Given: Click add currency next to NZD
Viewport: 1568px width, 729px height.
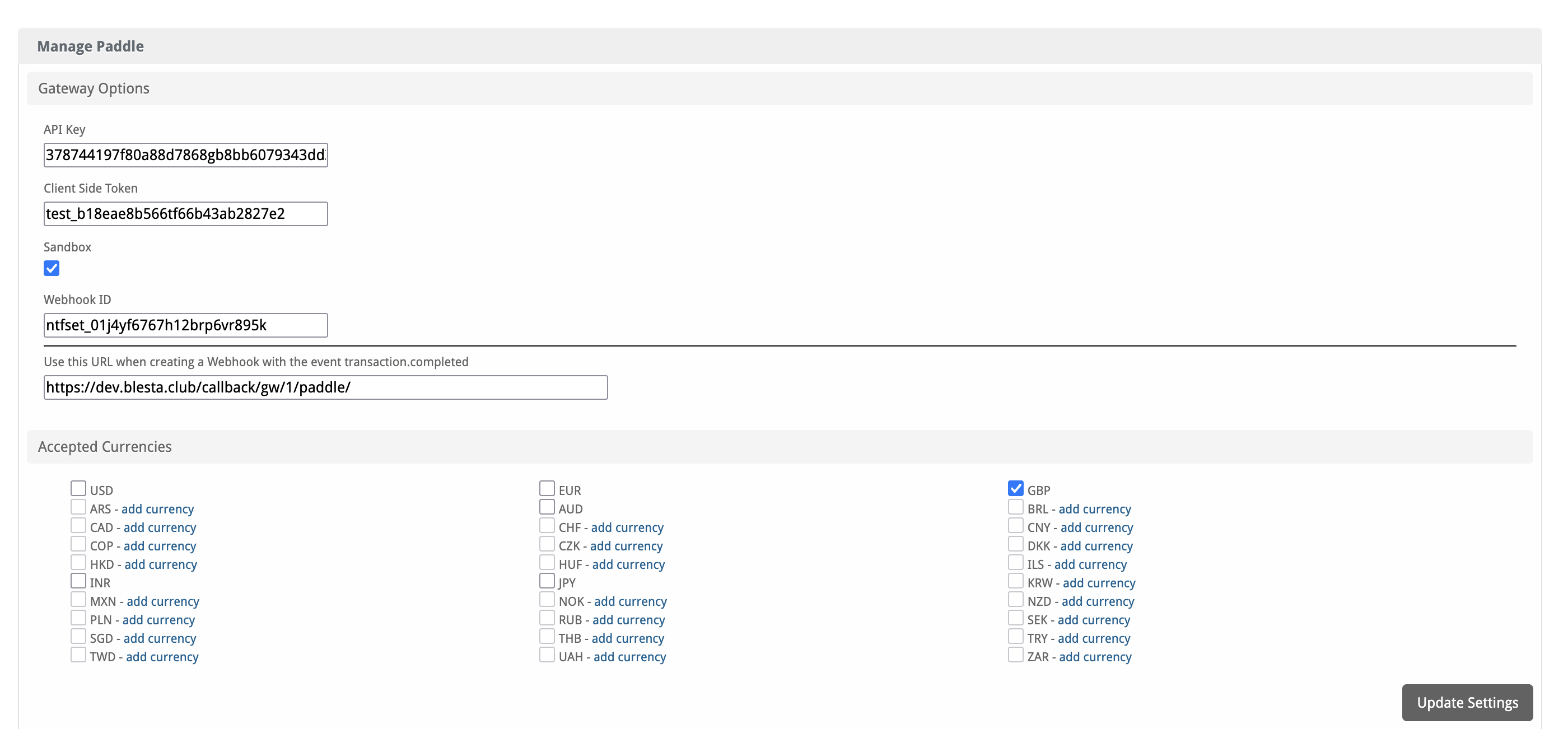Looking at the screenshot, I should (1098, 602).
